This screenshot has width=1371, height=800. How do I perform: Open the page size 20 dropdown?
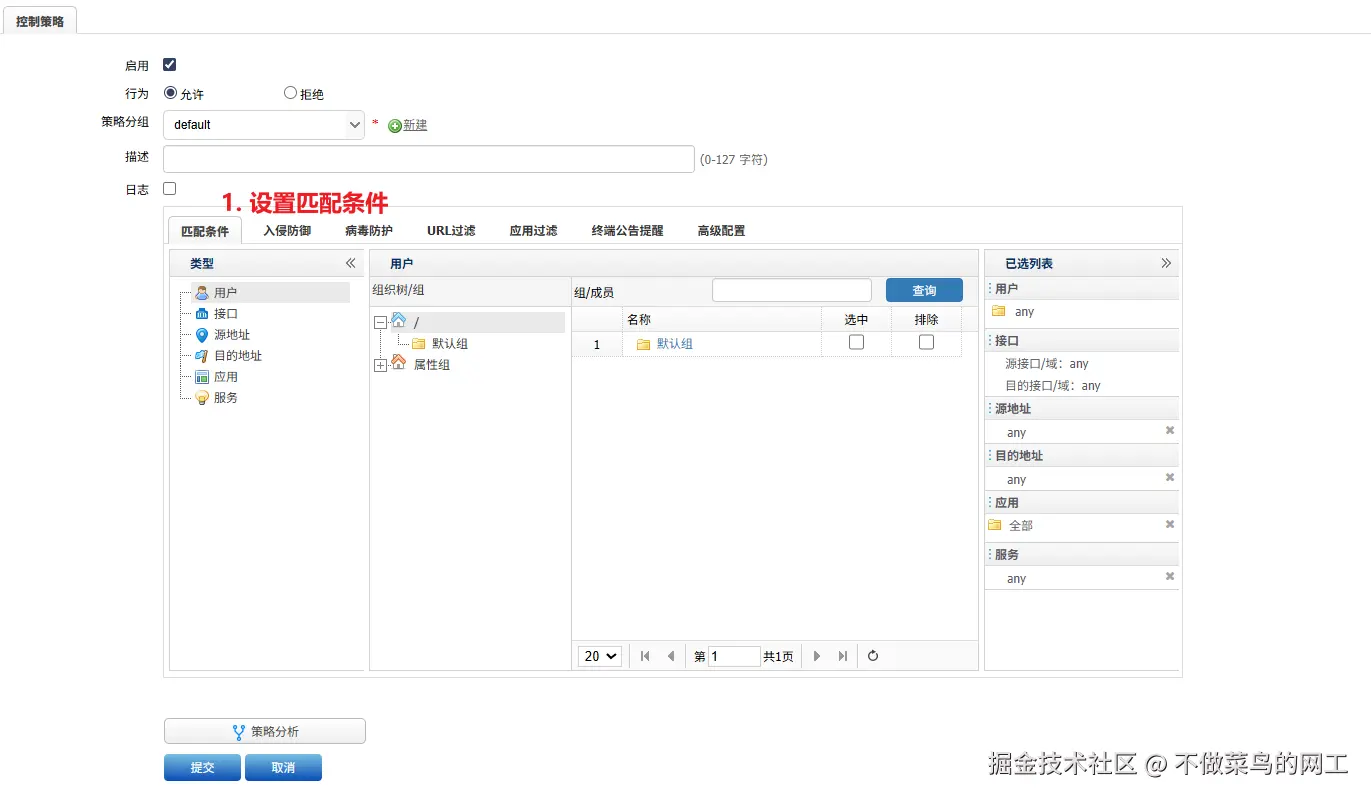click(x=600, y=656)
